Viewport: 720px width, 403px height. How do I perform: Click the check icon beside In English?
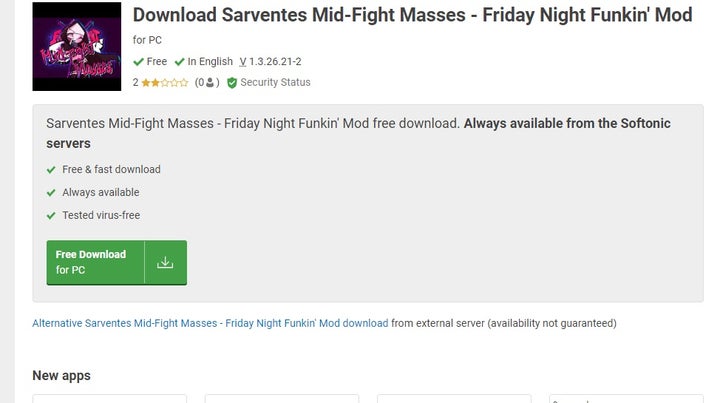(179, 62)
